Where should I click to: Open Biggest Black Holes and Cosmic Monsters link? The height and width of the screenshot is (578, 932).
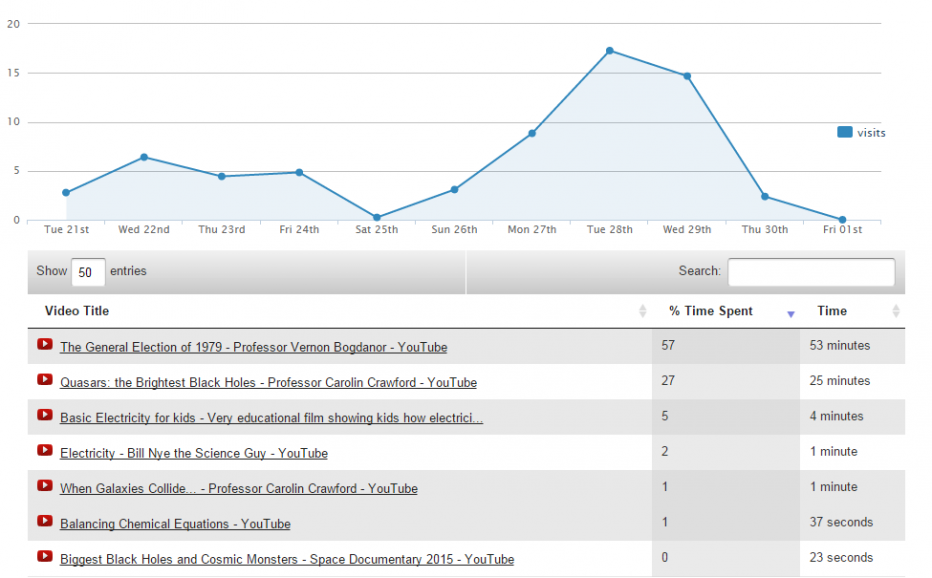[287, 560]
